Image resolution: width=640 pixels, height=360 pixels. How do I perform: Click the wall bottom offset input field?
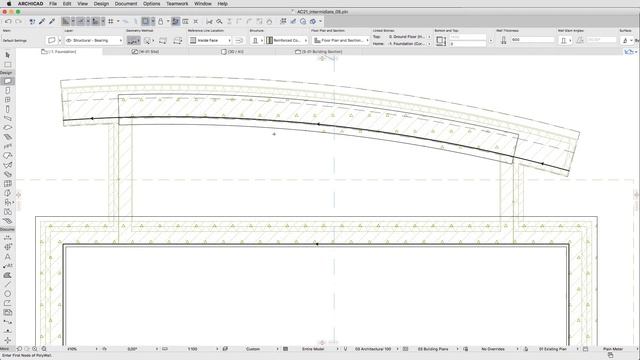(467, 44)
